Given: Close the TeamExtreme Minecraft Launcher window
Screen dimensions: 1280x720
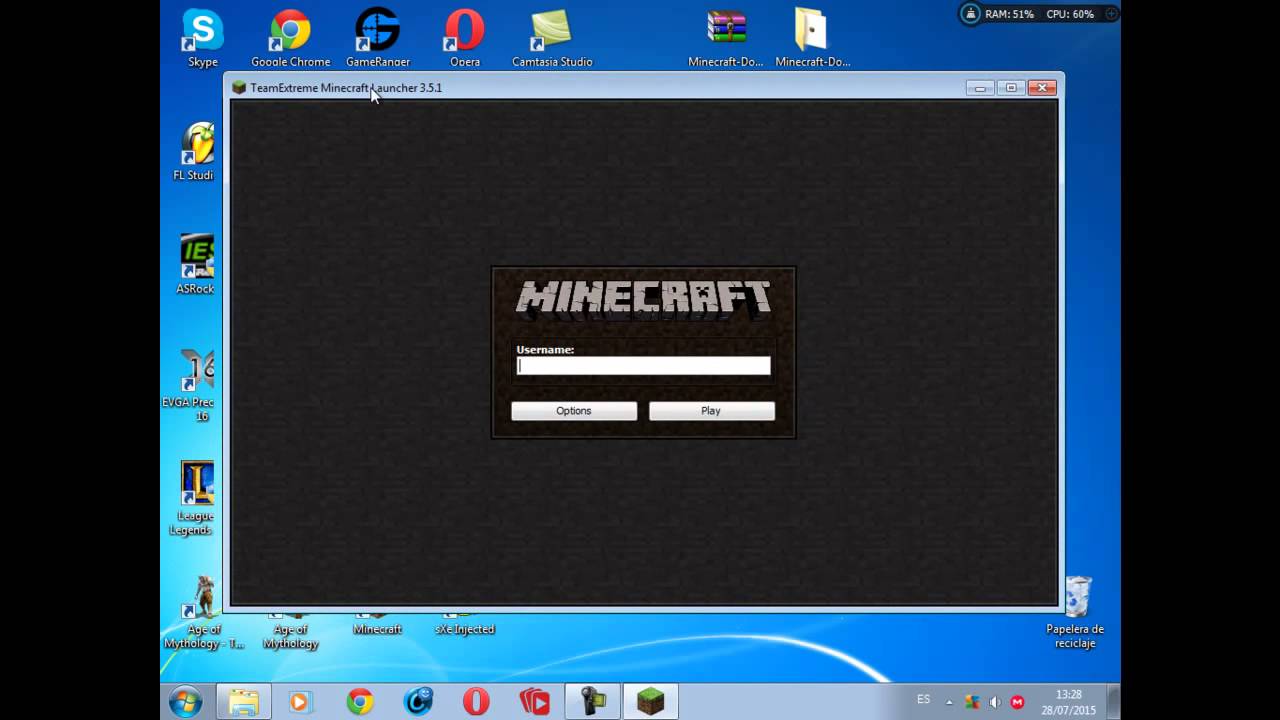Looking at the screenshot, I should point(1042,88).
